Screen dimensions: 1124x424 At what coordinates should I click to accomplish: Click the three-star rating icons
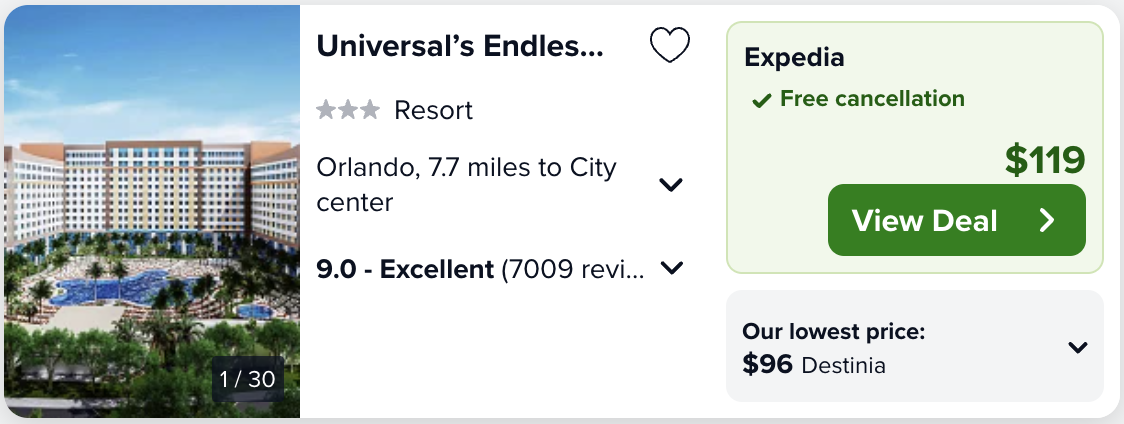point(348,110)
